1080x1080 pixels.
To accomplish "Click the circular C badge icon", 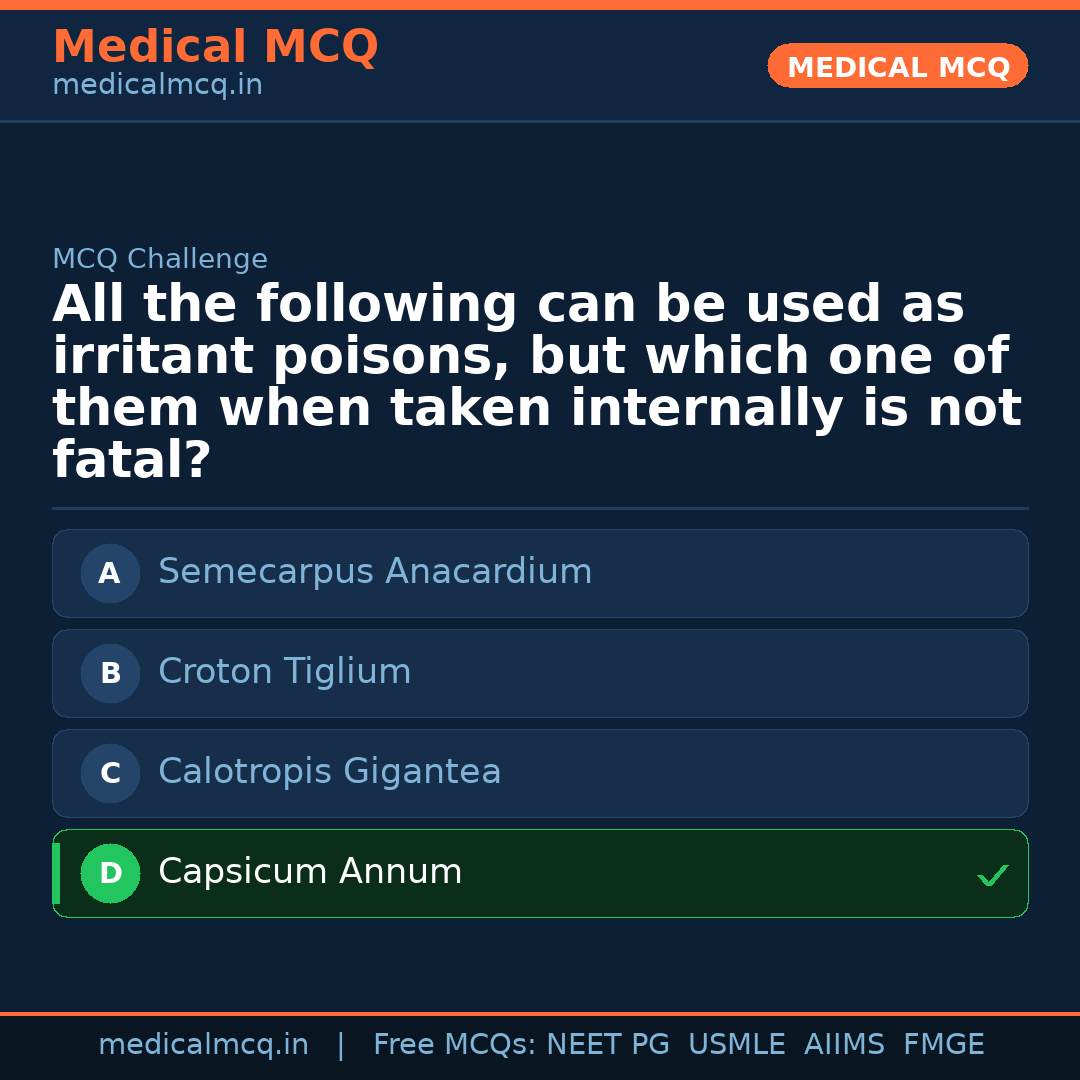I will [110, 773].
